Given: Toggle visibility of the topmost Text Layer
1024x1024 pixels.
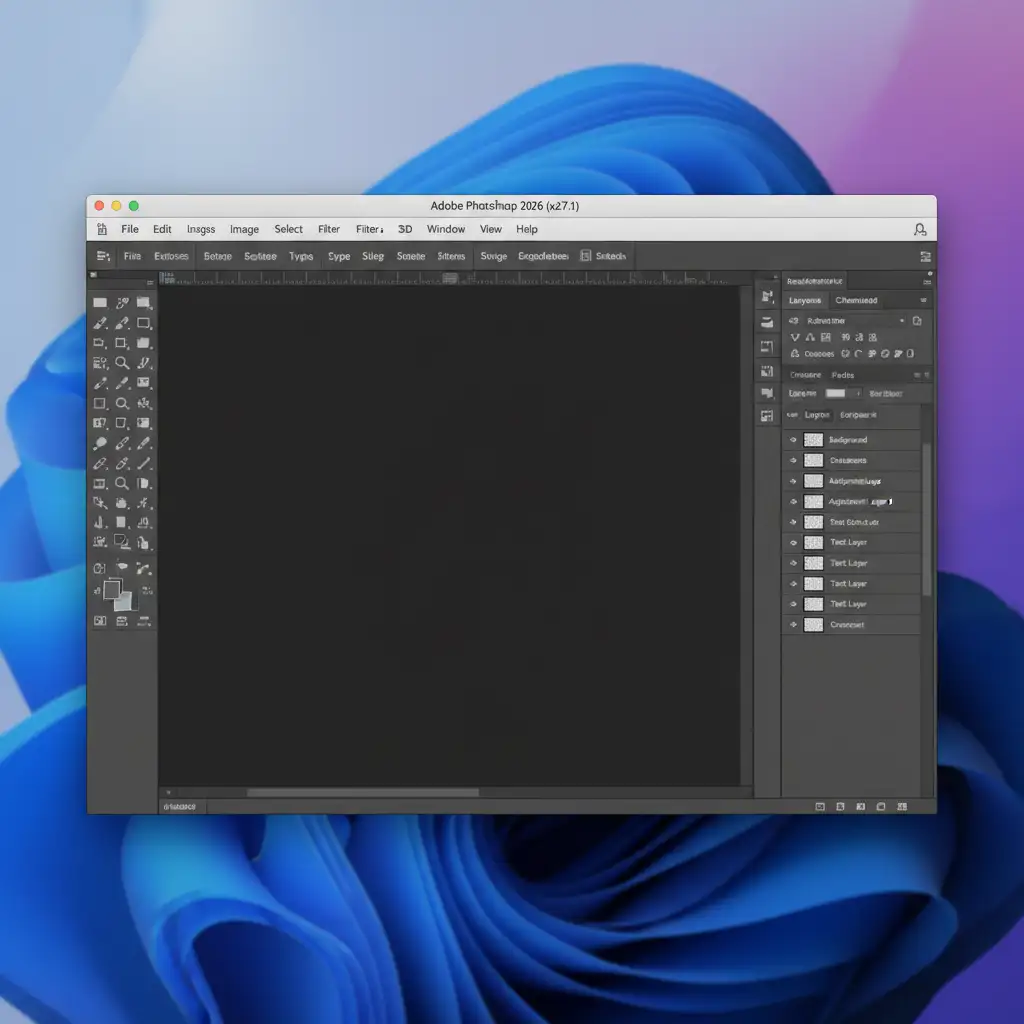Looking at the screenshot, I should pos(793,542).
